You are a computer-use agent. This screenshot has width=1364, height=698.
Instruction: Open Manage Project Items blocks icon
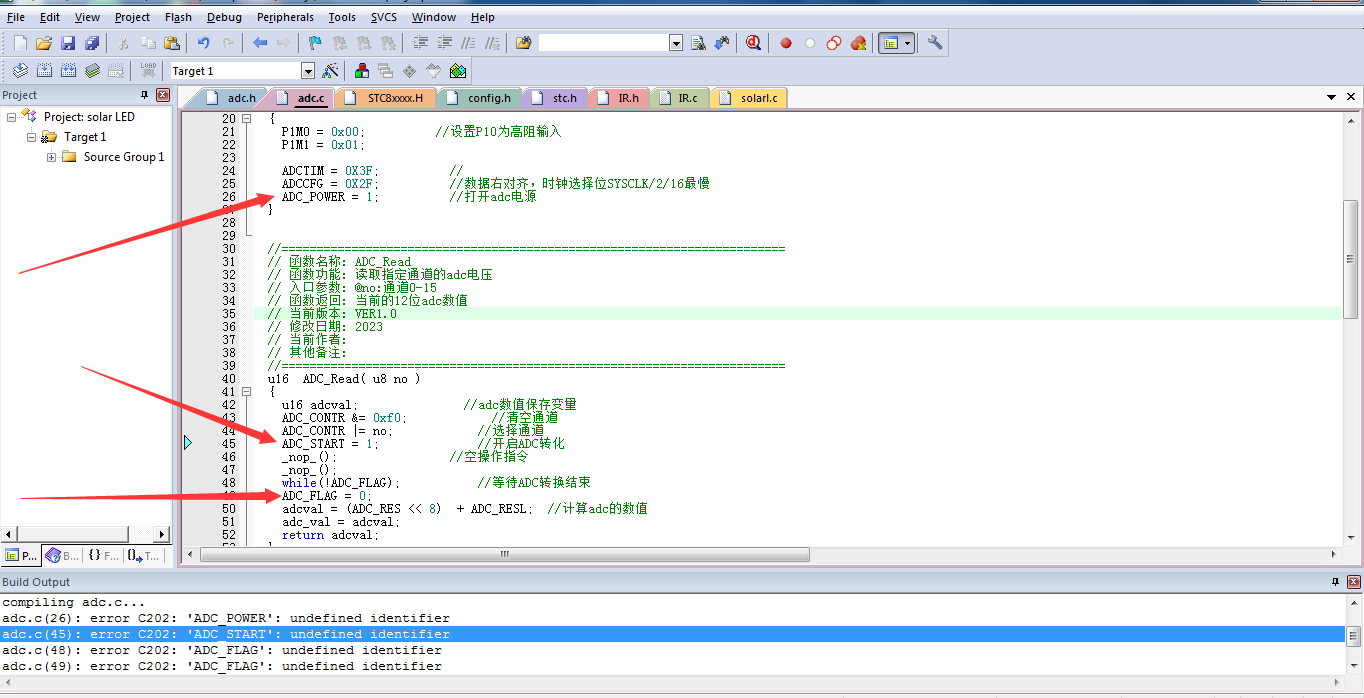tap(362, 71)
